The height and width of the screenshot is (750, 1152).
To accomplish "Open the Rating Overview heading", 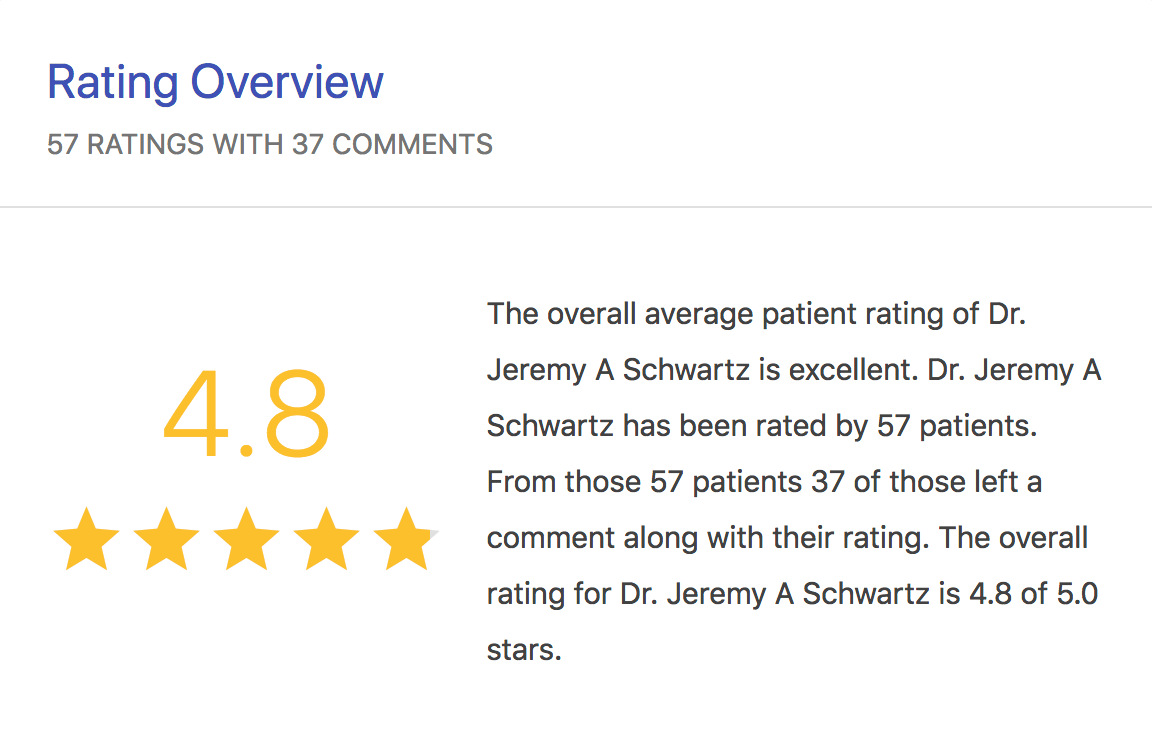I will click(215, 82).
